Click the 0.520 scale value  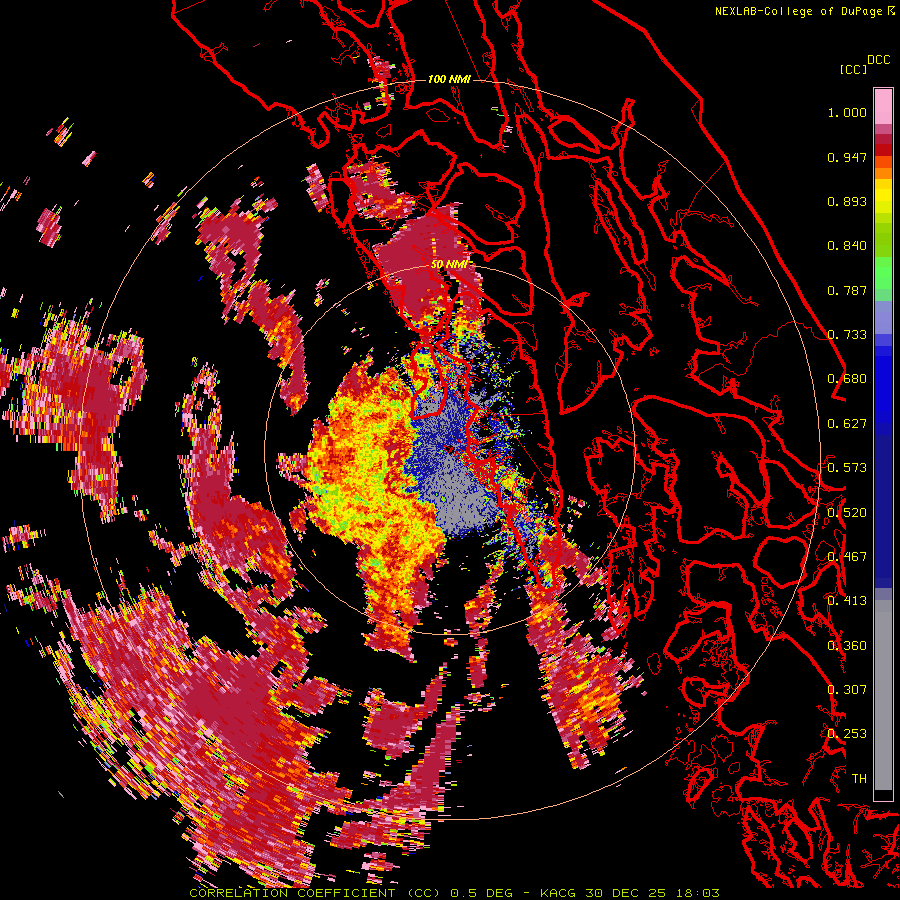847,513
